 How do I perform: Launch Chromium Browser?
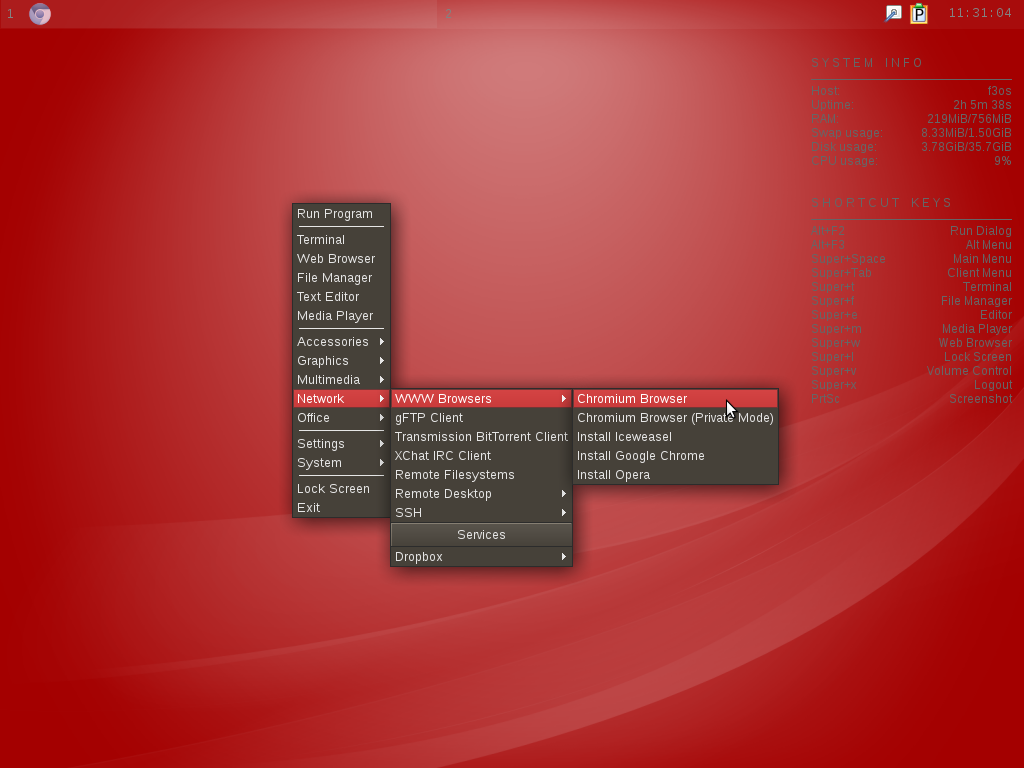point(675,398)
